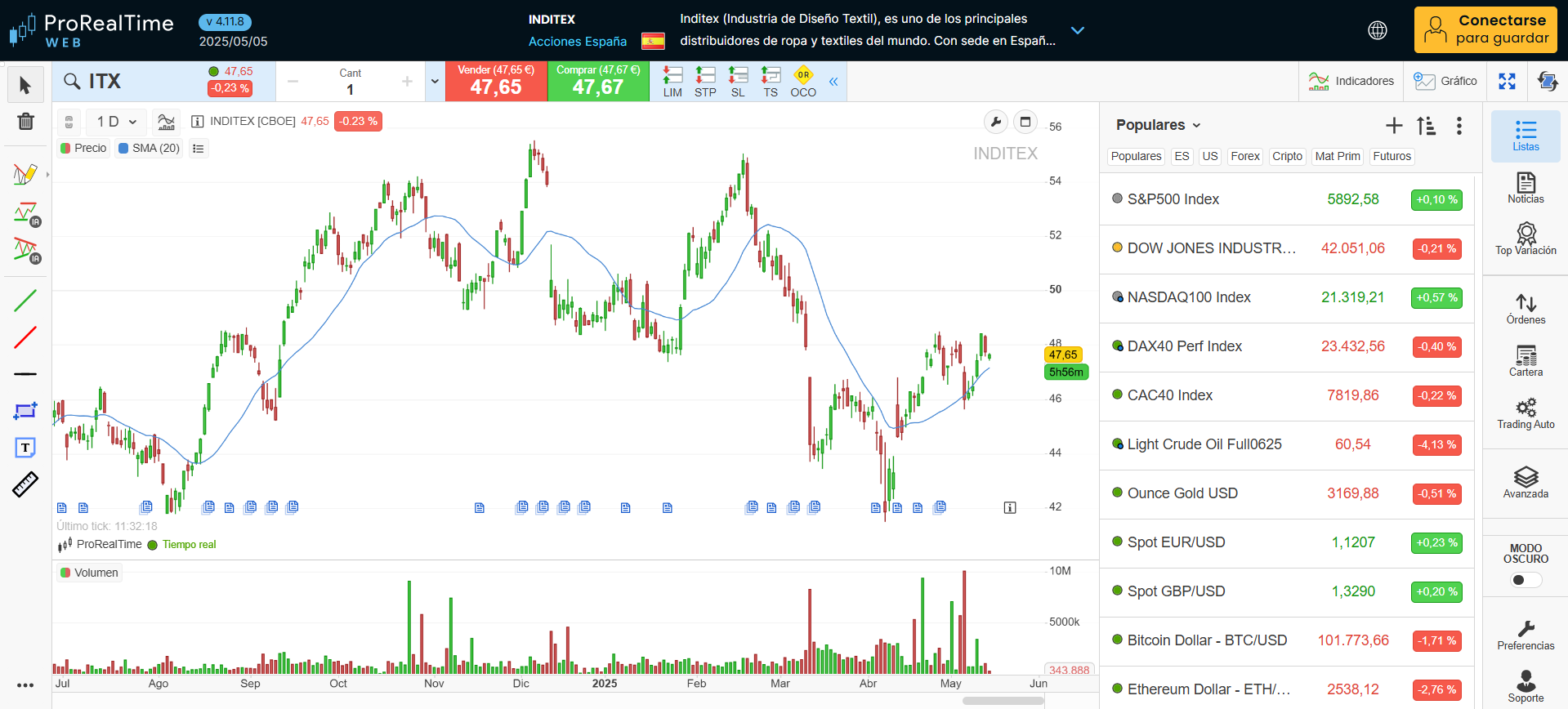
Task: Expand the Populares list dropdown
Action: [1158, 125]
